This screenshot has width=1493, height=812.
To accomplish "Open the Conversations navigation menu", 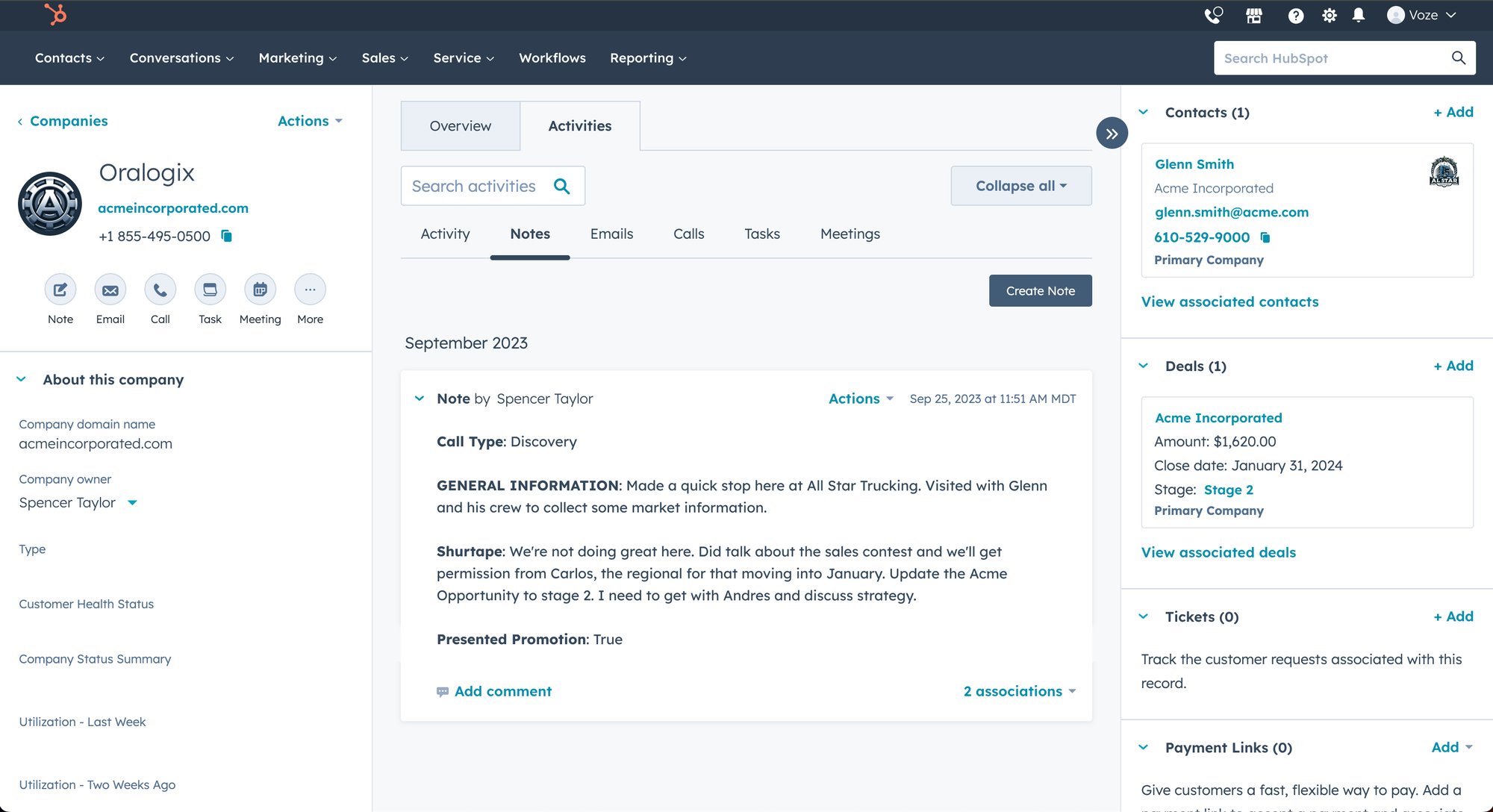I will 181,57.
